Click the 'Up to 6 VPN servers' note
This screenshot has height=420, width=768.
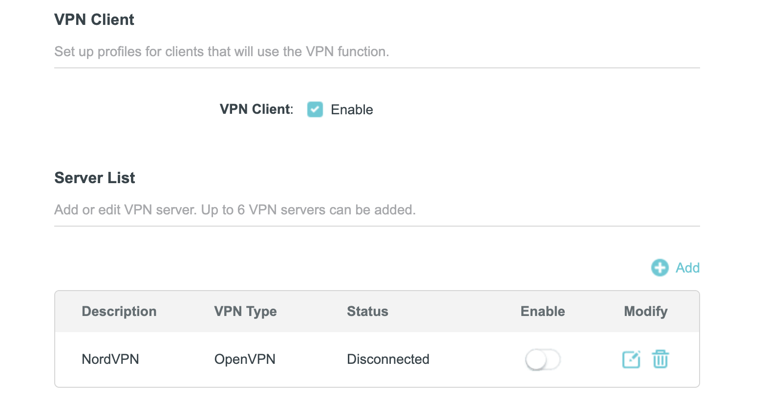pos(308,210)
